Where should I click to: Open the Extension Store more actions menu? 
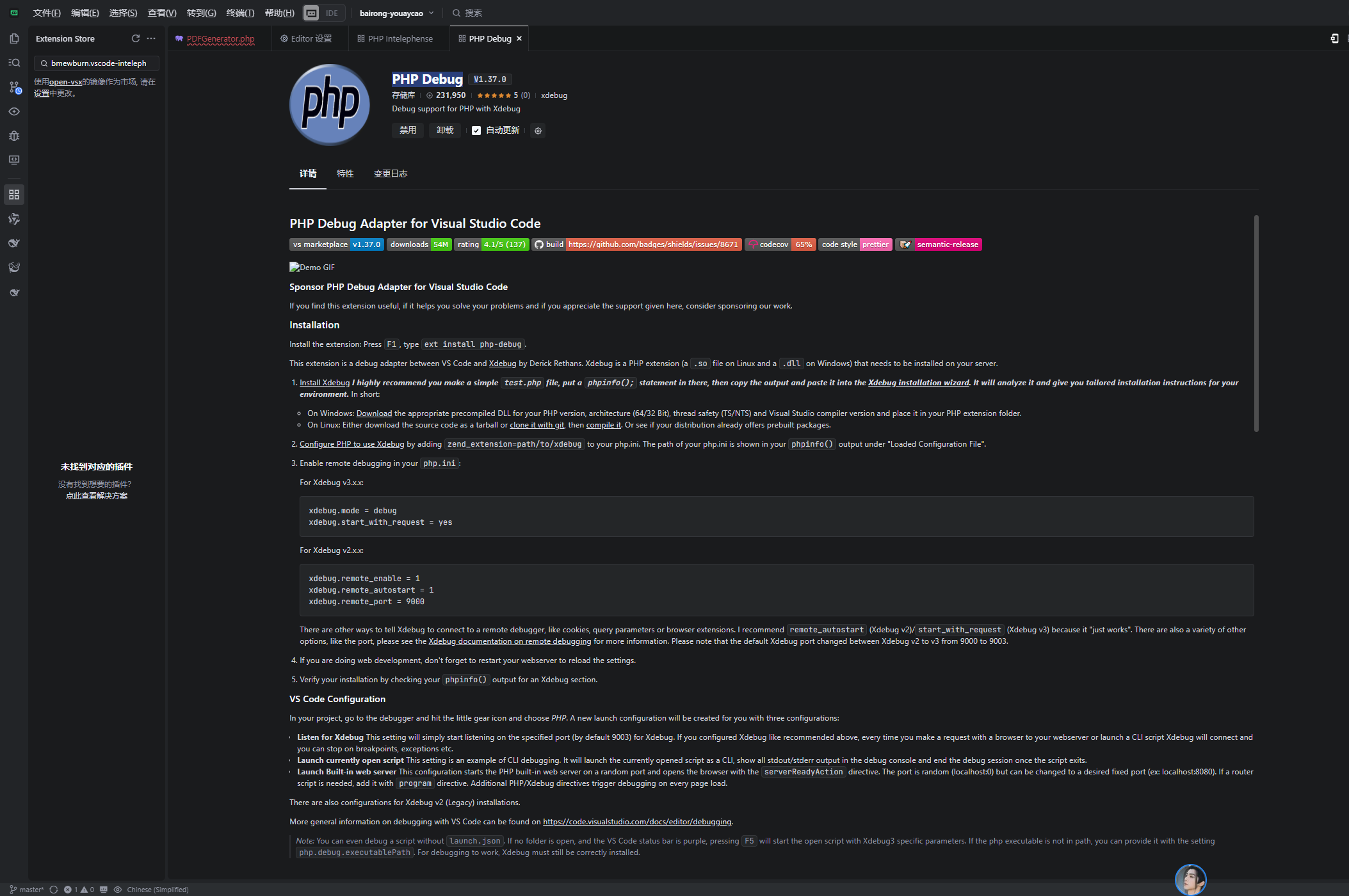[x=150, y=38]
